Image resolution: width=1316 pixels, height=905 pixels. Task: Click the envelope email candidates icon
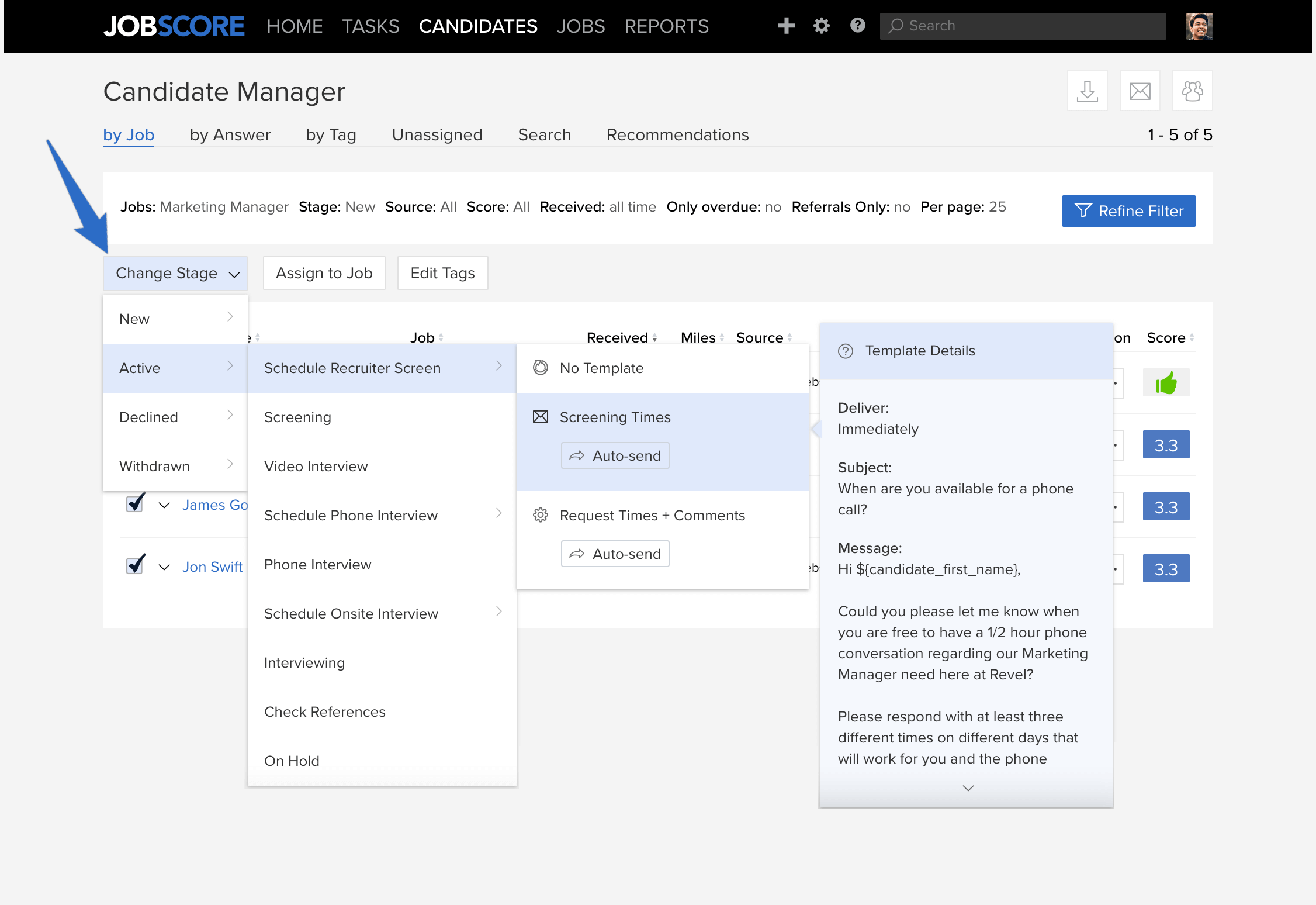coord(1140,91)
